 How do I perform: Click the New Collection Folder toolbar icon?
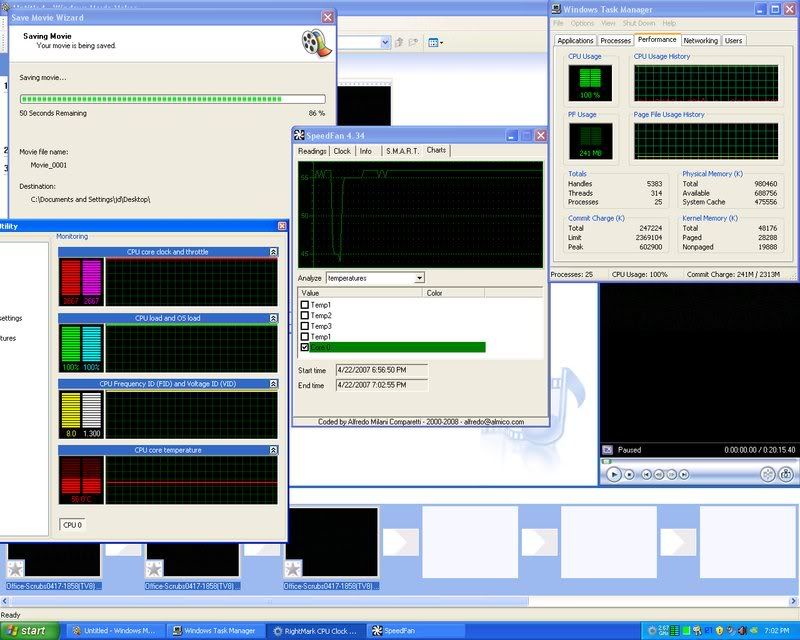413,42
